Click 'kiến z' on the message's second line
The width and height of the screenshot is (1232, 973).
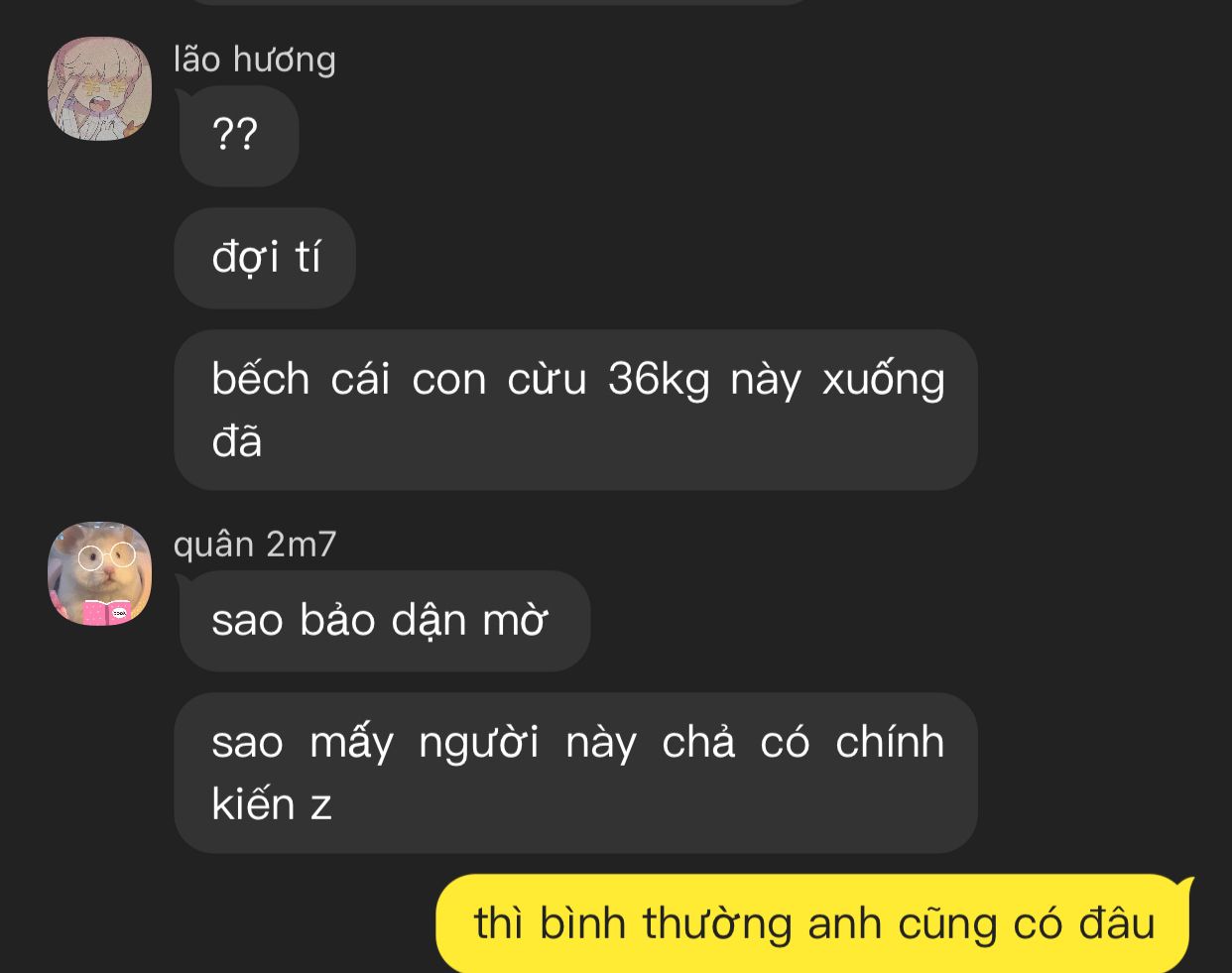(x=271, y=804)
